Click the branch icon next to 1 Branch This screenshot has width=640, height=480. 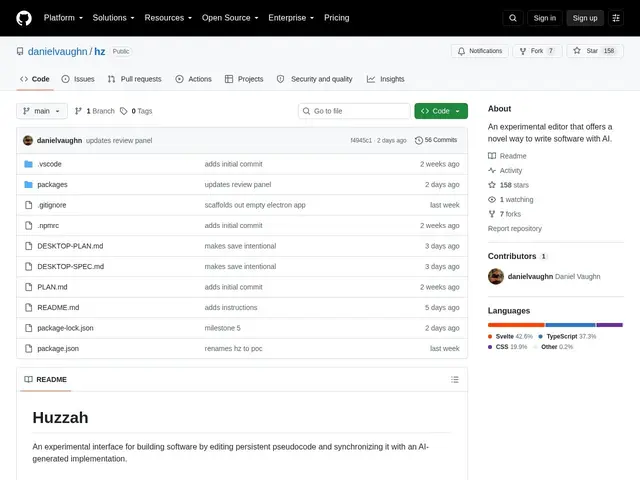(x=78, y=111)
